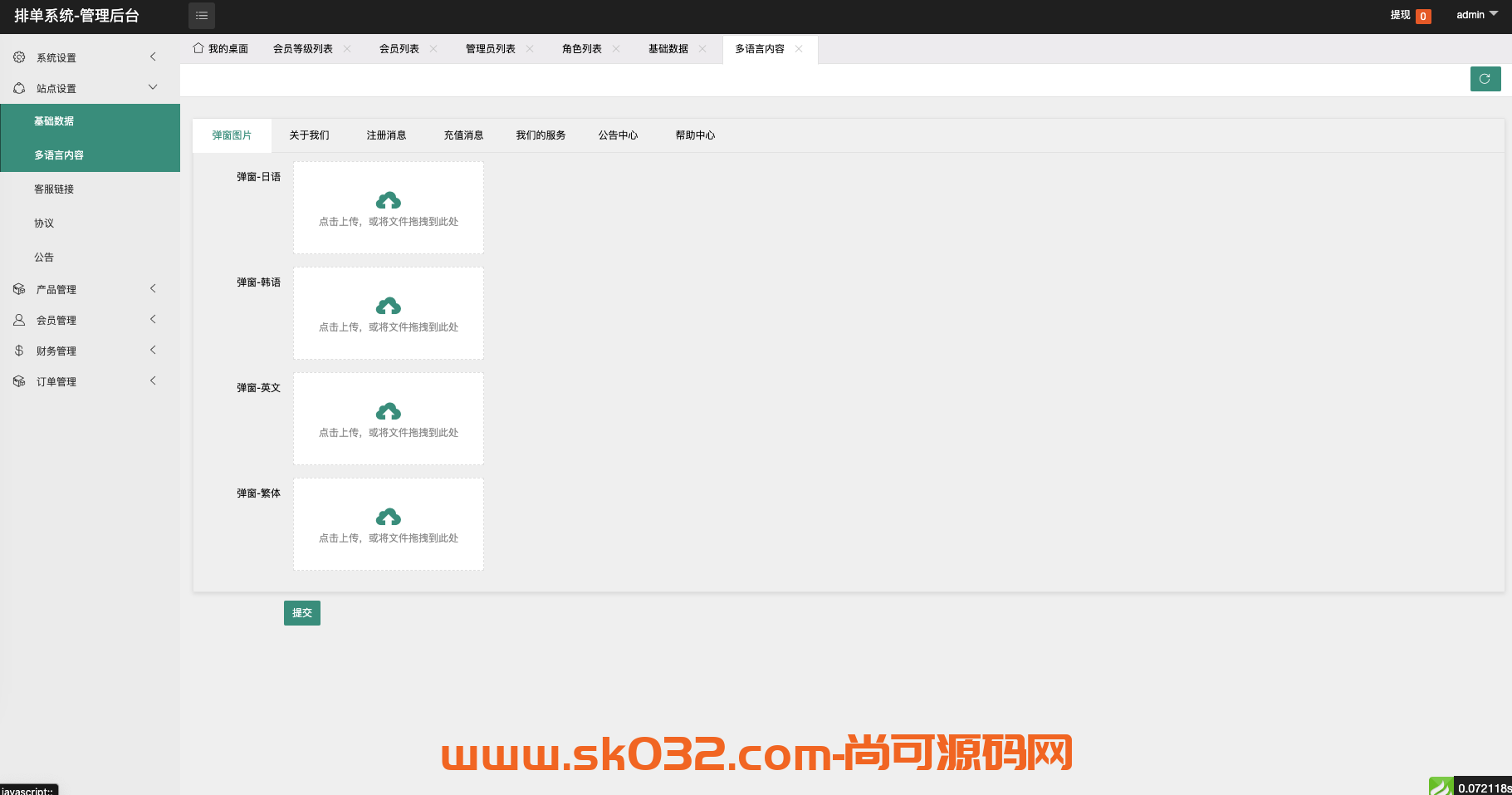The width and height of the screenshot is (1512, 795).
Task: Open the 公告中心 content tab
Action: coord(618,135)
